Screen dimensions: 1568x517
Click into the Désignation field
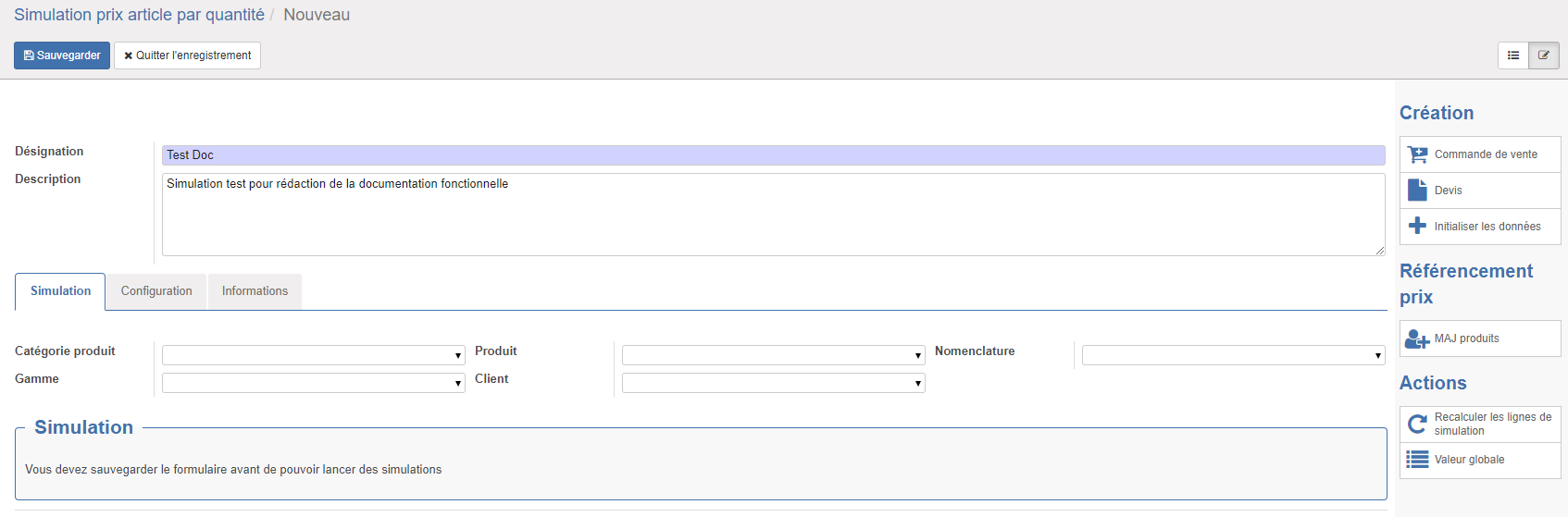[774, 155]
